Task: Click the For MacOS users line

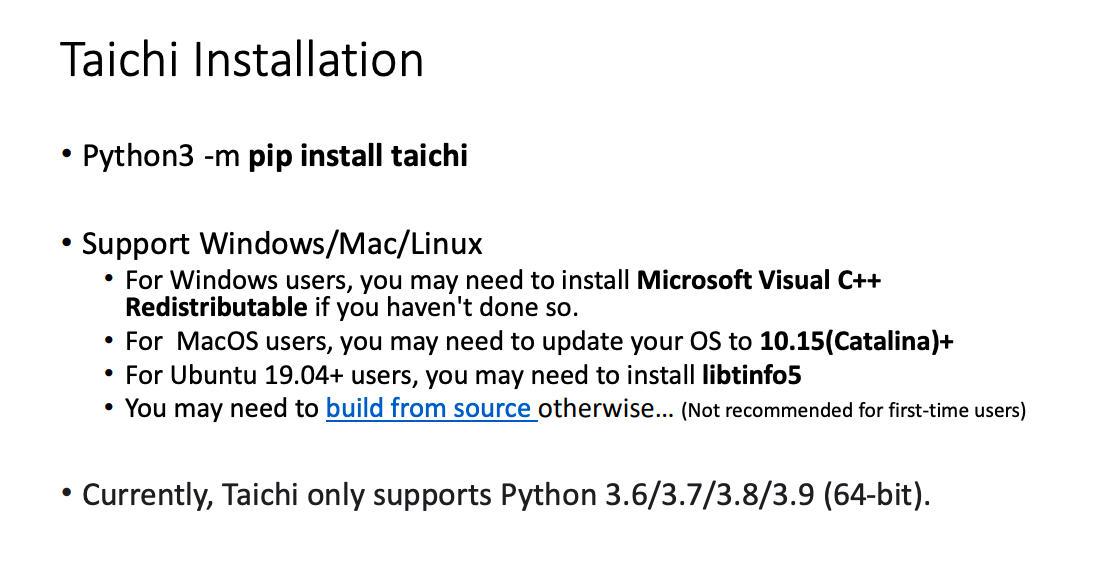Action: pos(539,342)
